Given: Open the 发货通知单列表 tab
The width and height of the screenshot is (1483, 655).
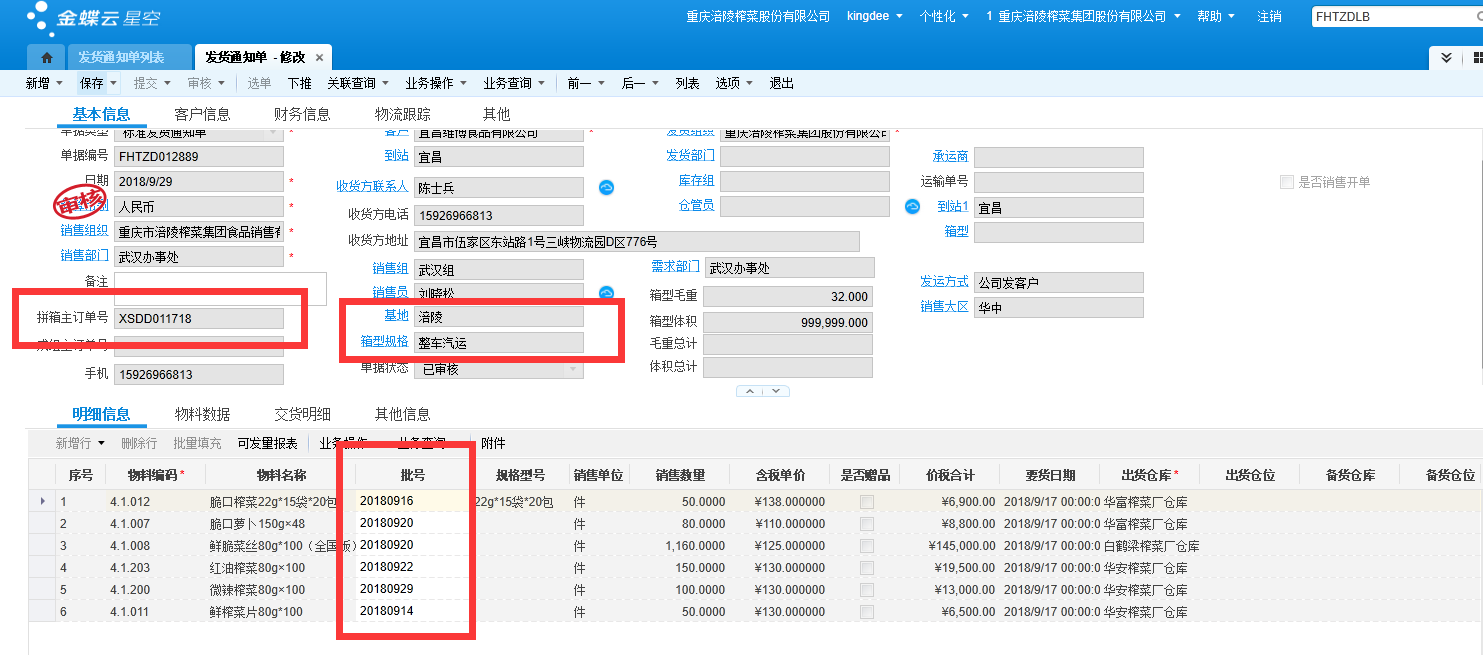Looking at the screenshot, I should (x=122, y=58).
